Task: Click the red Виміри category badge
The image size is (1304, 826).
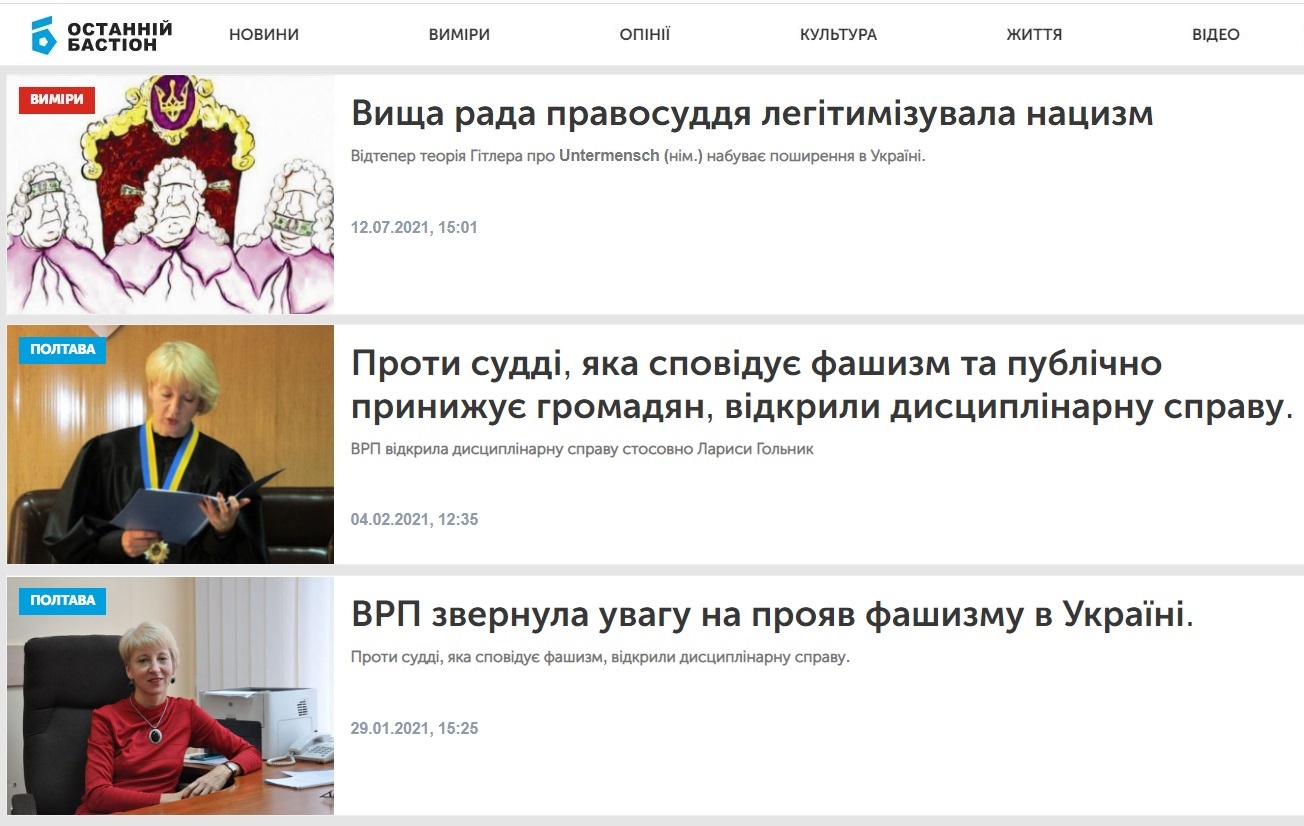Action: coord(57,99)
